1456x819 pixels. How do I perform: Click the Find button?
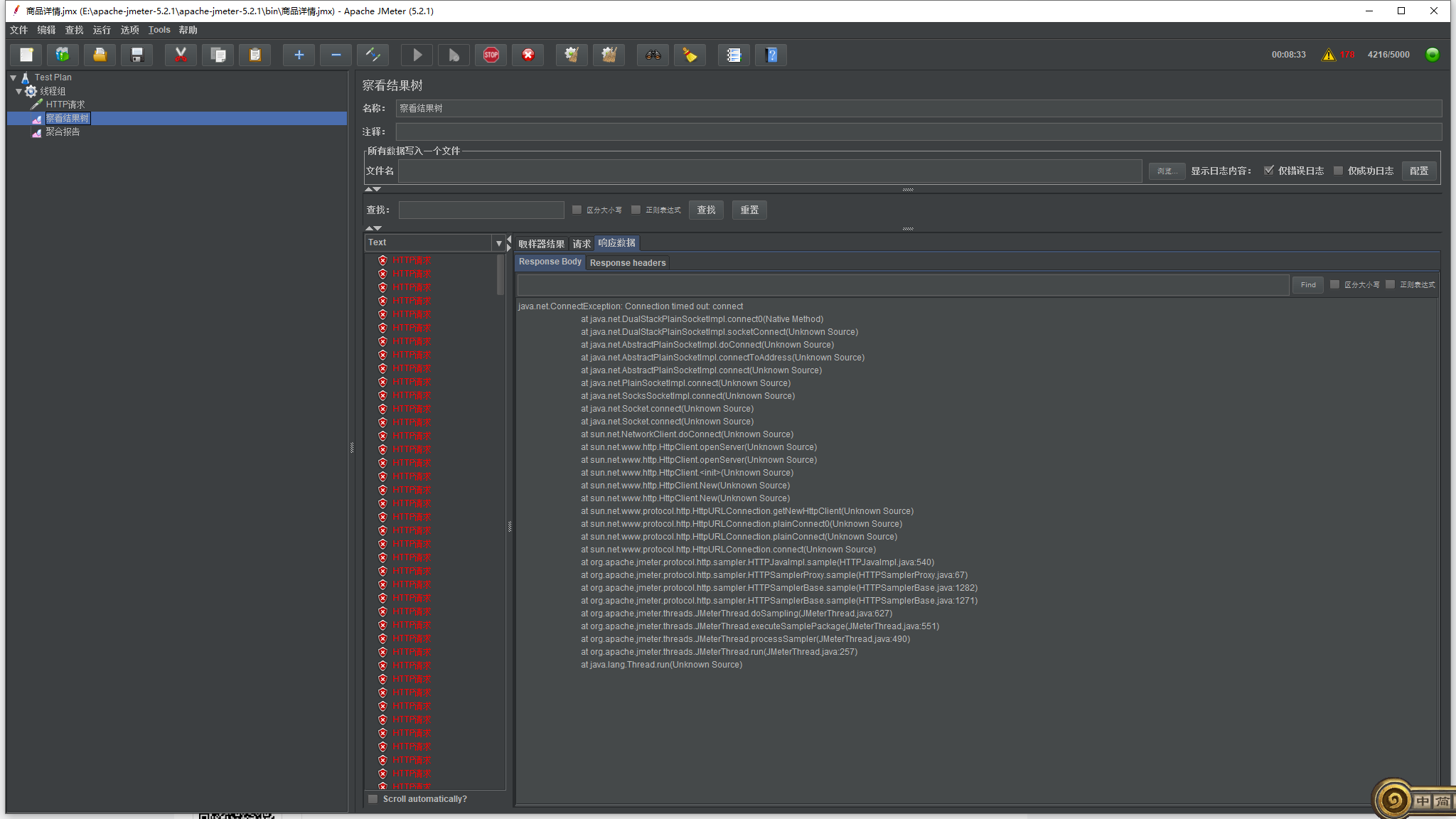(1308, 284)
